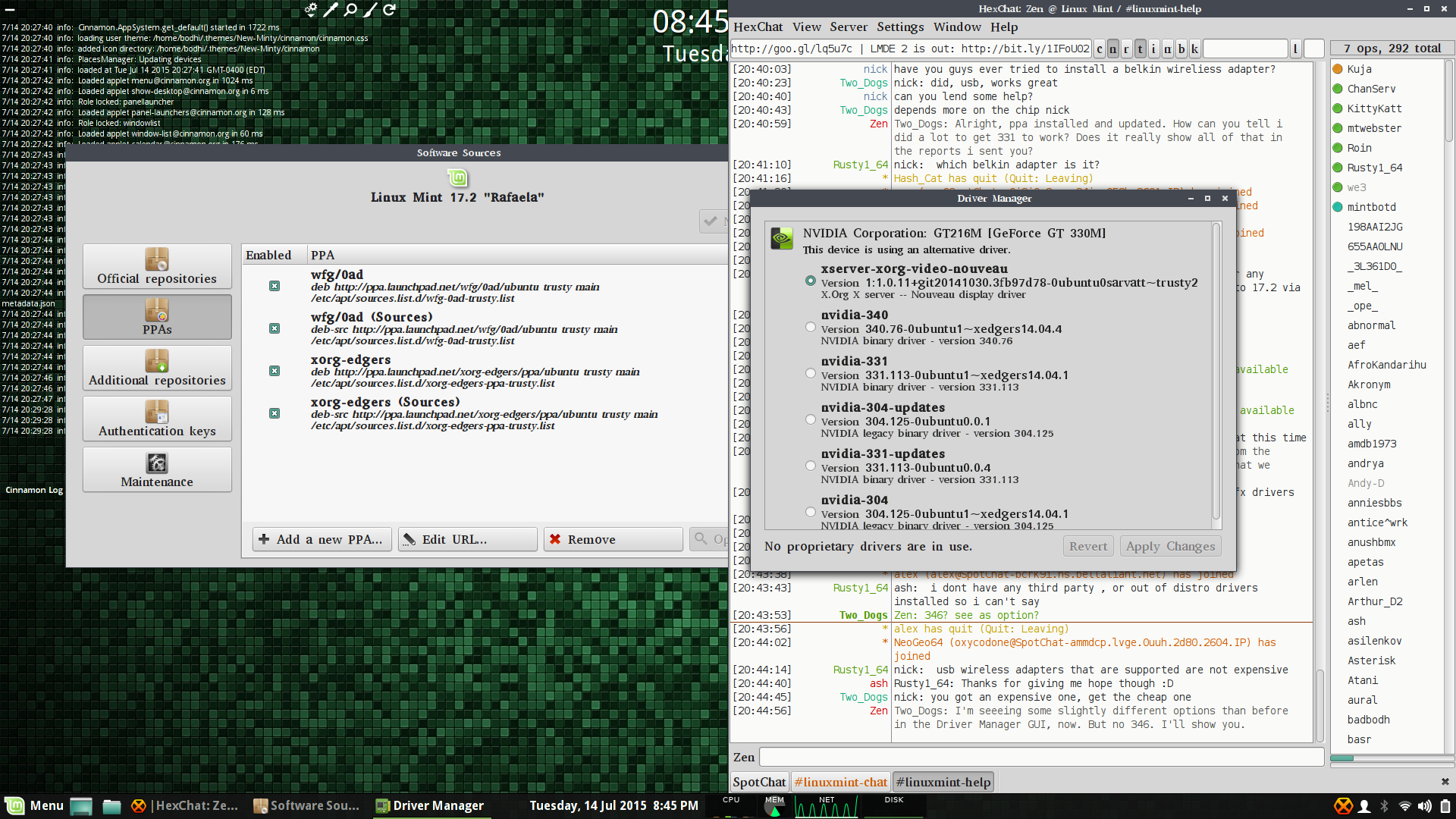
Task: Open the Linux Mint Menu icon in the panel
Action: tap(34, 805)
